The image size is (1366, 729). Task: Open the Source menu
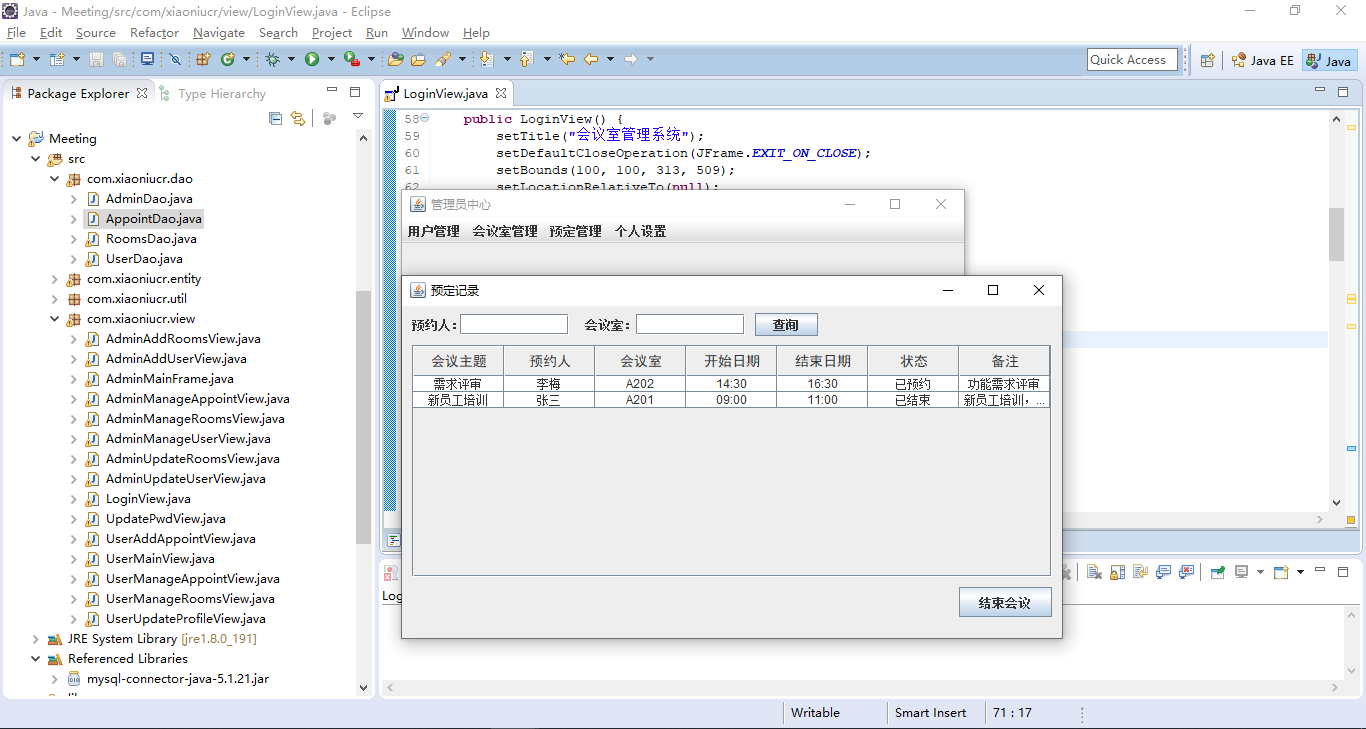(x=96, y=33)
